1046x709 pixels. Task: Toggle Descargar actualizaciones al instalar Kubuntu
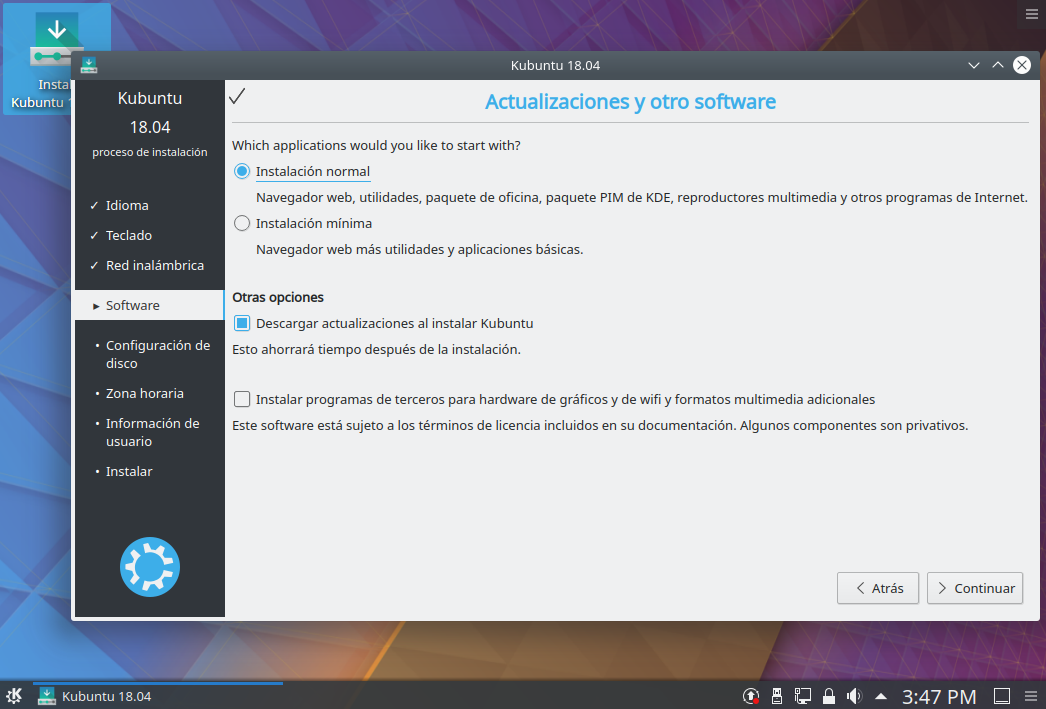click(242, 323)
